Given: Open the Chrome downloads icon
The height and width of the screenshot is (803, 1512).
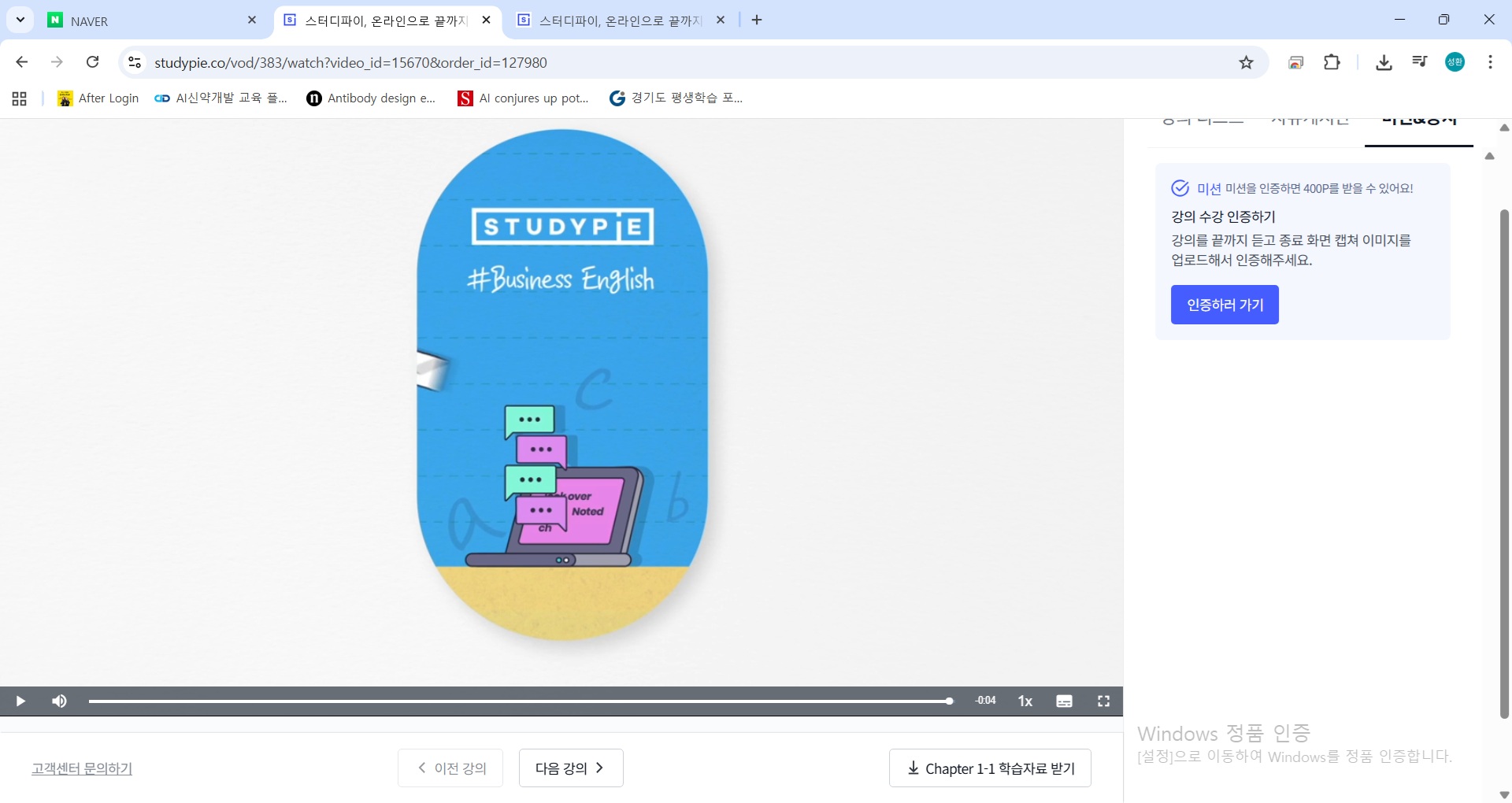Looking at the screenshot, I should point(1384,63).
